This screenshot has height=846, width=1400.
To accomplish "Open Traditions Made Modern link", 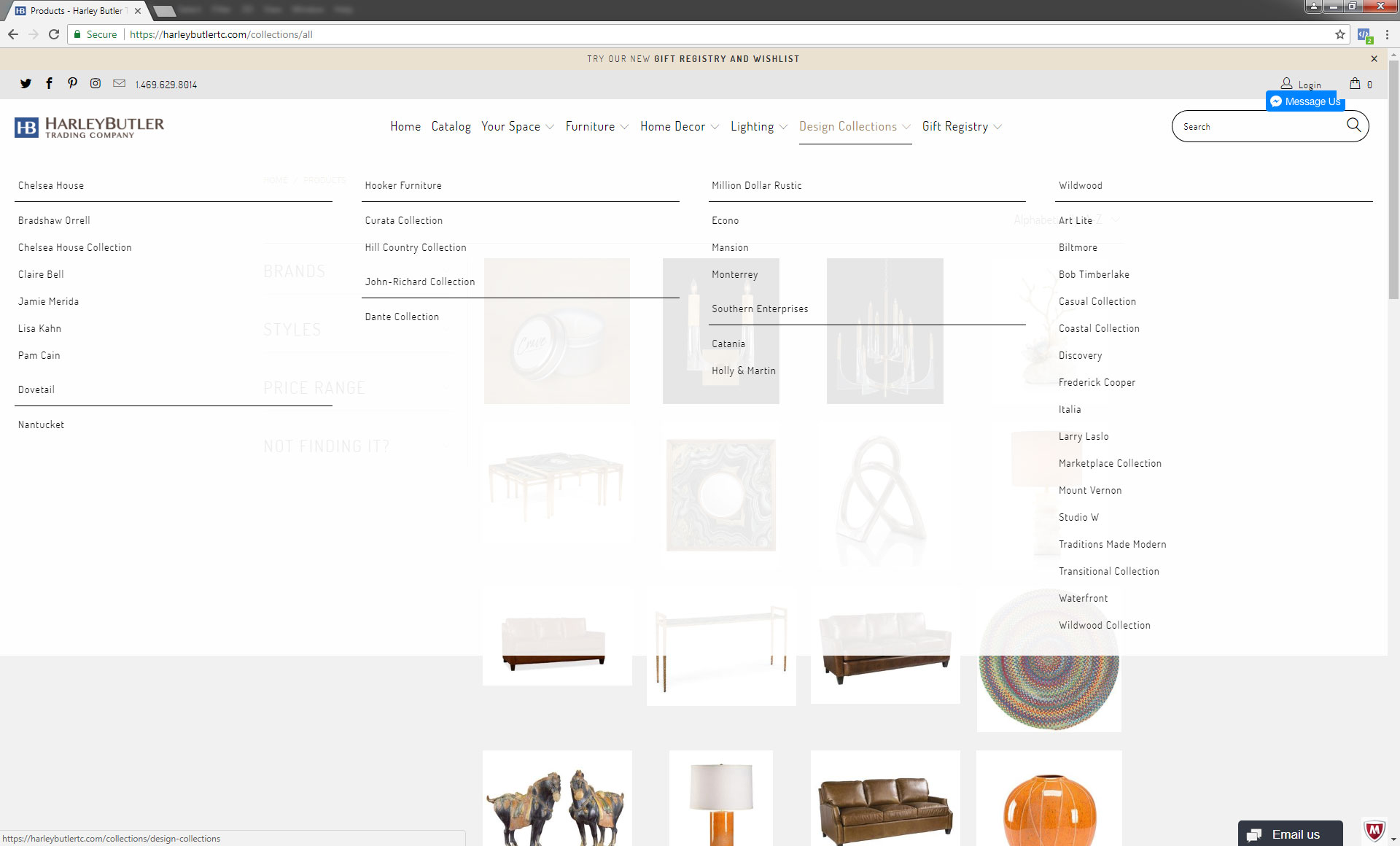I will click(x=1112, y=544).
